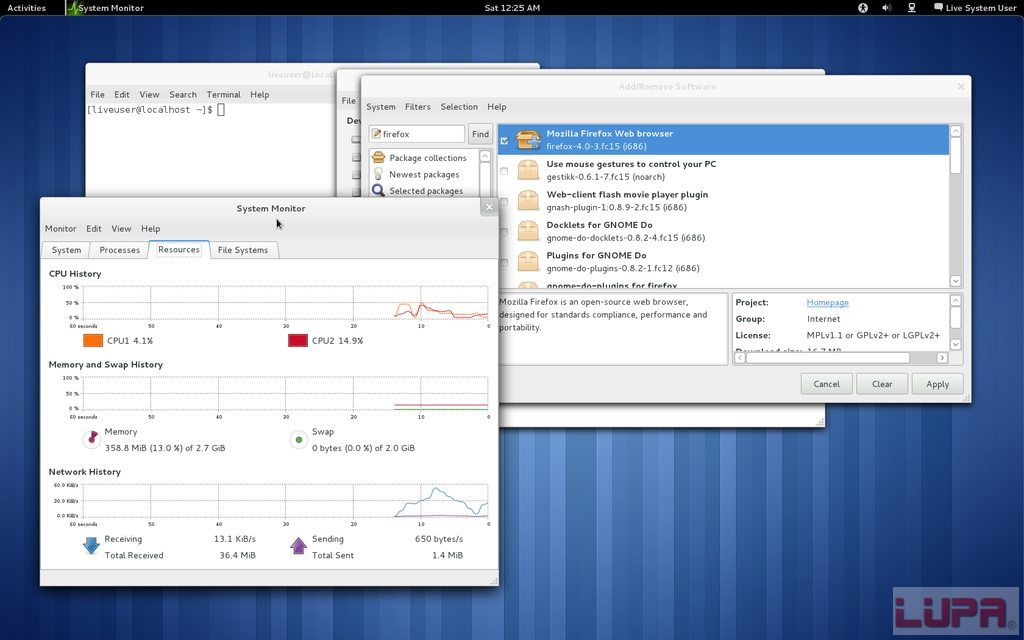The image size is (1024, 640).
Task: Click the Mozilla Firefox package icon
Action: click(x=528, y=140)
